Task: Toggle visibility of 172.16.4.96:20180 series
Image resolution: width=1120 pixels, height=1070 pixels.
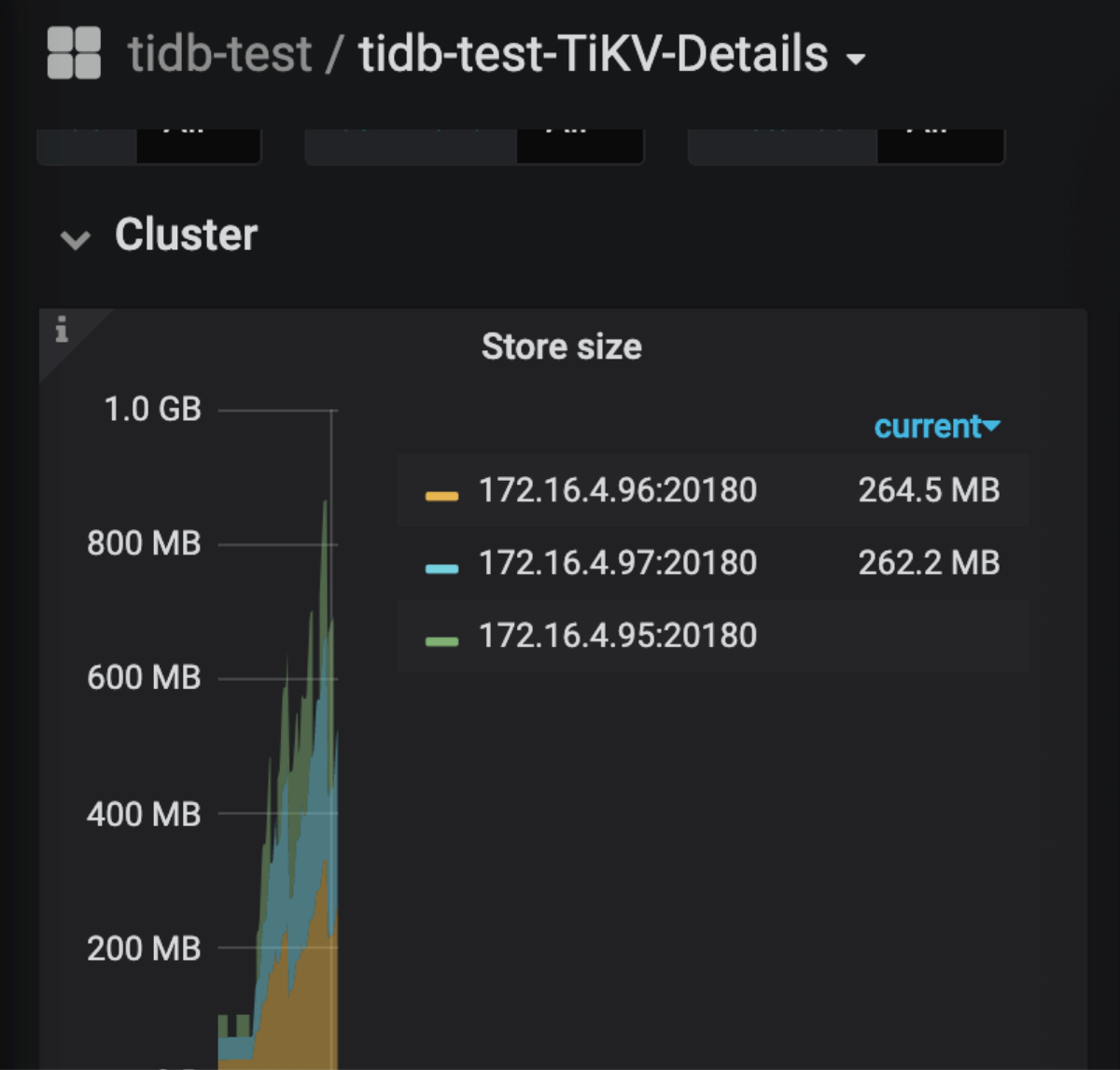Action: 617,490
